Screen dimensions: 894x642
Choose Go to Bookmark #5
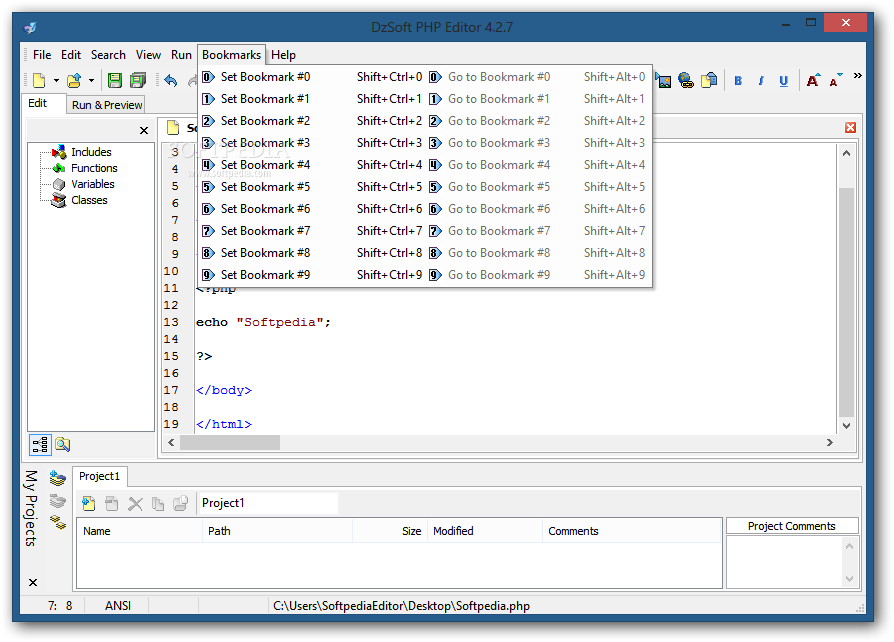pyautogui.click(x=538, y=187)
